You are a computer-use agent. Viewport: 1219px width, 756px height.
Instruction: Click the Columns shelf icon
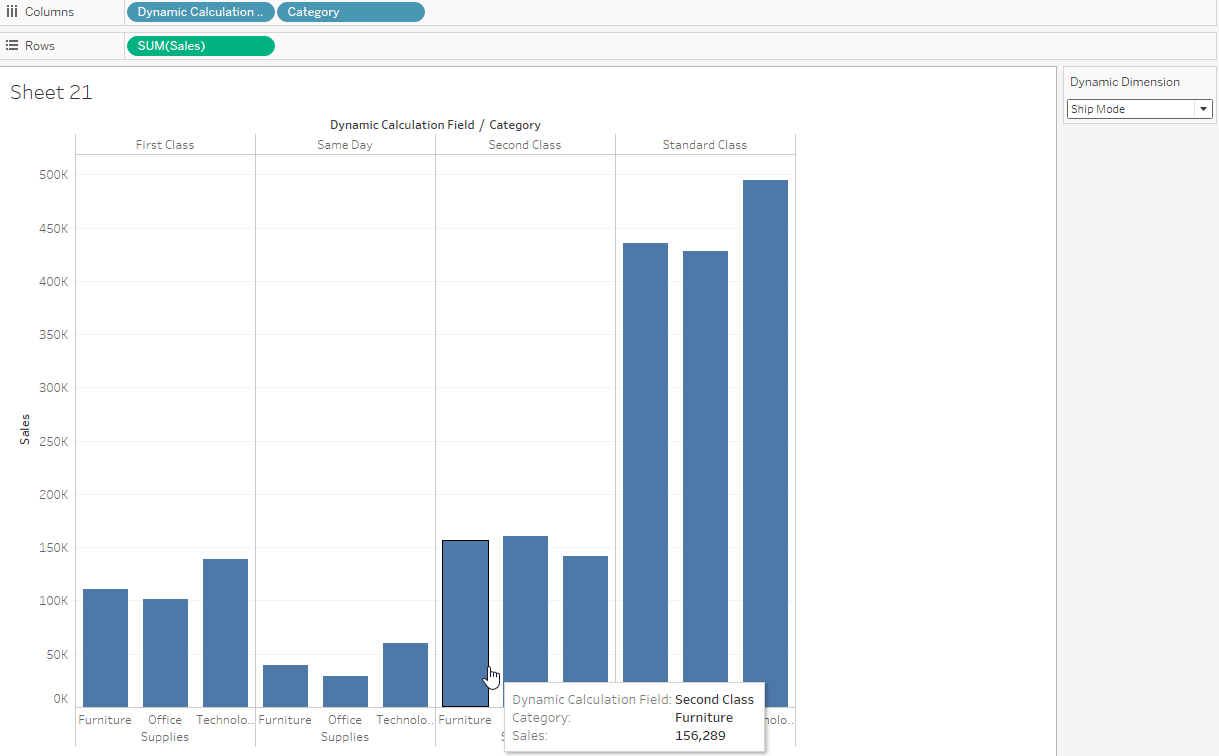(x=12, y=12)
